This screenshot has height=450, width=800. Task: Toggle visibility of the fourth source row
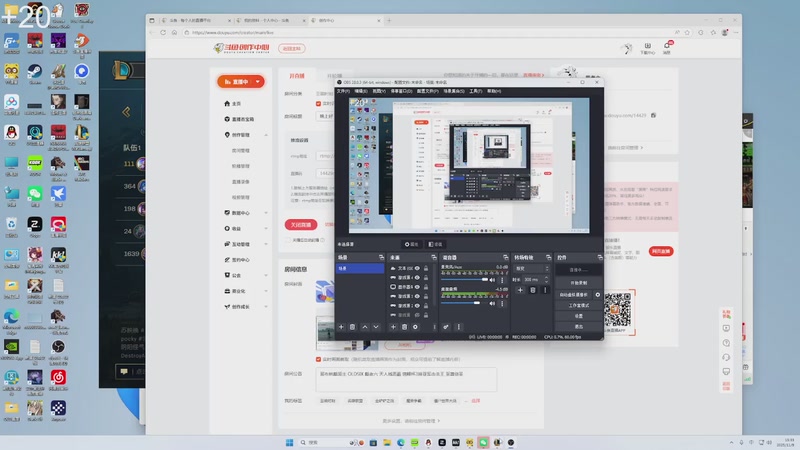(417, 296)
